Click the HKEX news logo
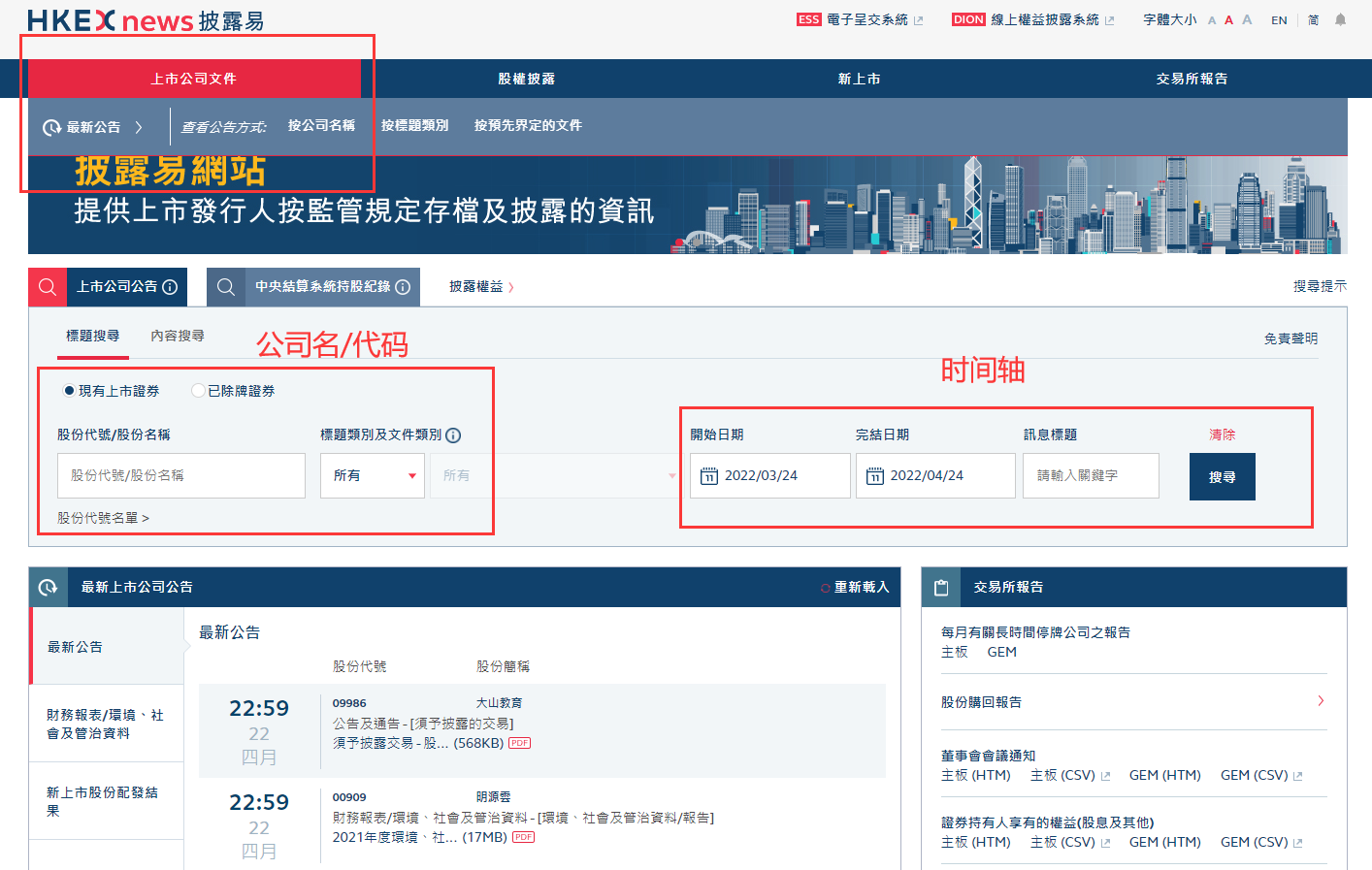This screenshot has width=1372, height=870. coord(146,20)
